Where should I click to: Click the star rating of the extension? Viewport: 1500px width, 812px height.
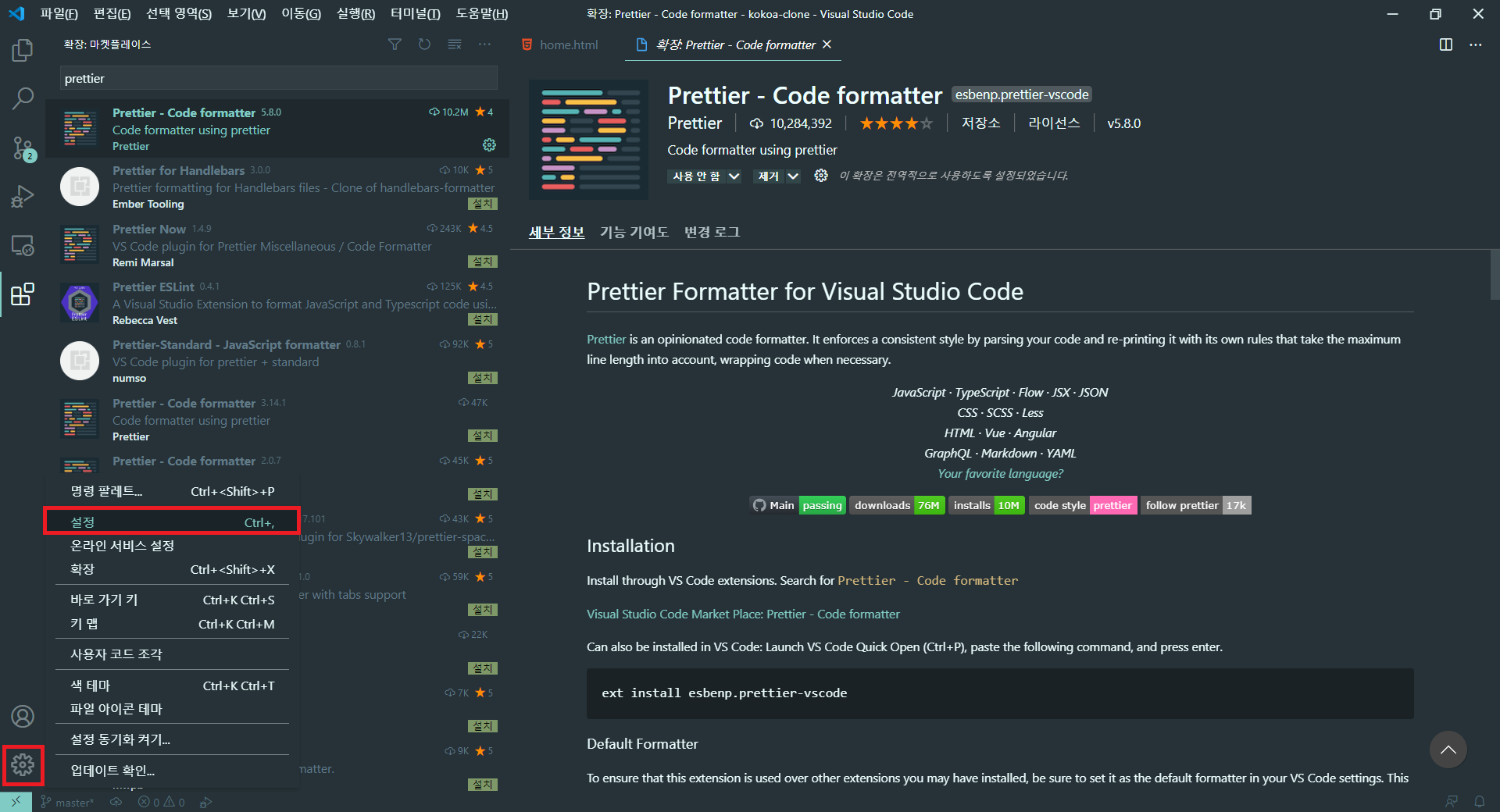(896, 123)
